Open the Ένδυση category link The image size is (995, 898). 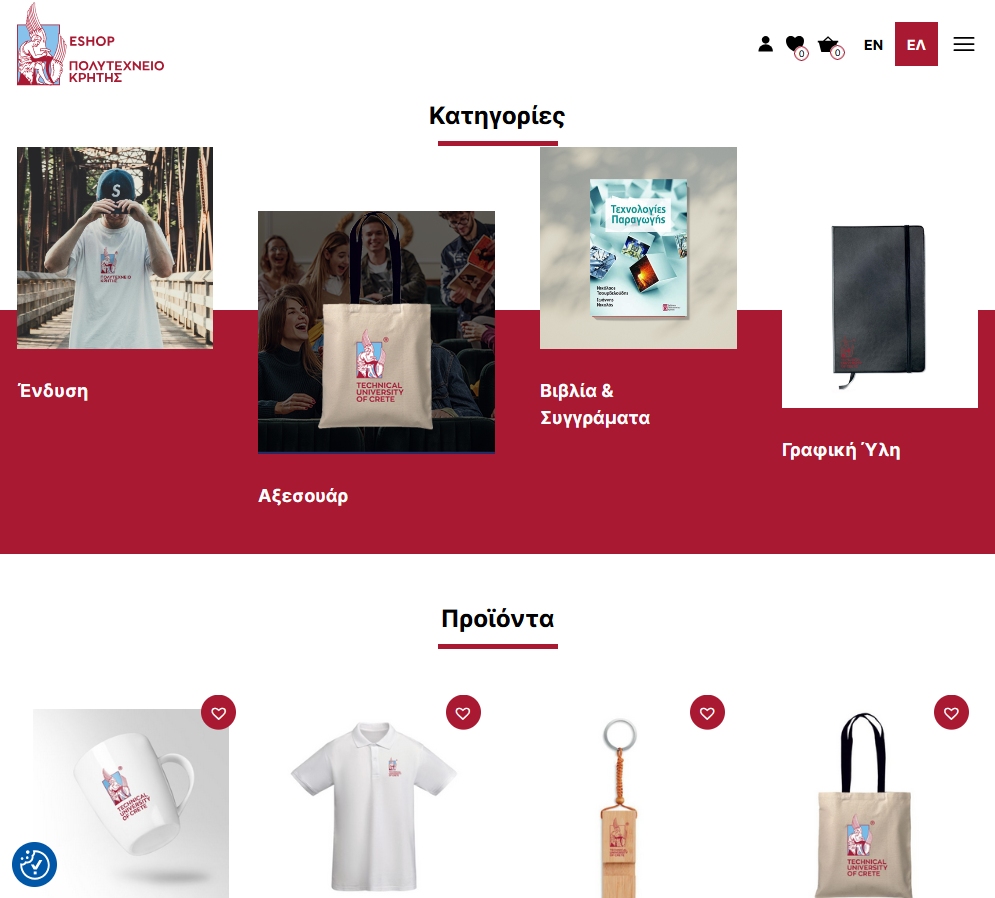point(53,391)
